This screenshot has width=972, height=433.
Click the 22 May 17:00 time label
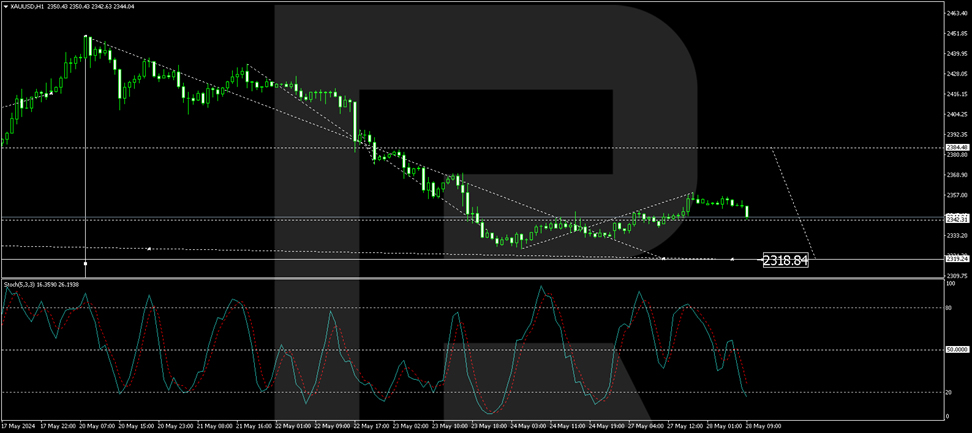pos(372,426)
